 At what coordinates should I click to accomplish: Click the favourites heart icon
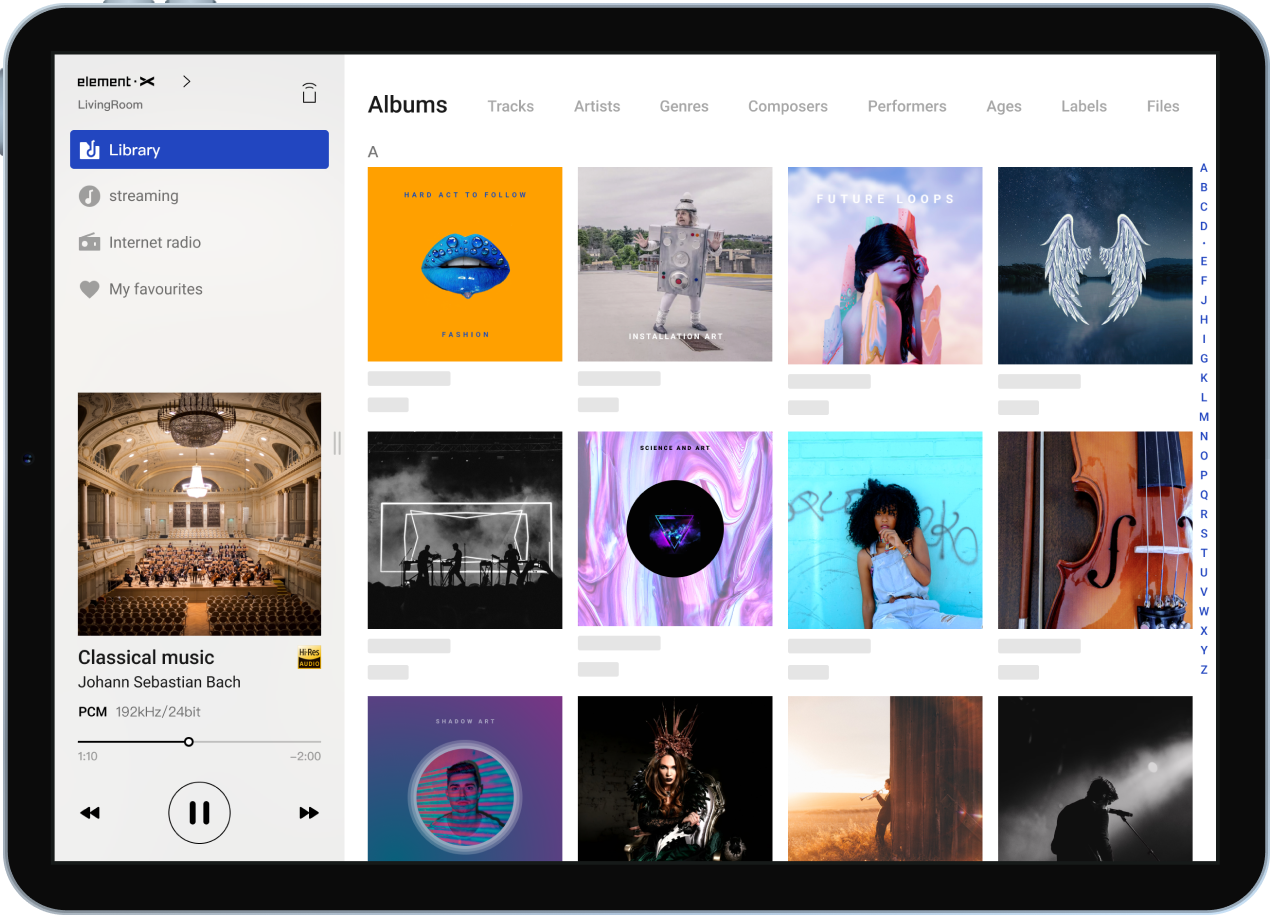tap(89, 289)
